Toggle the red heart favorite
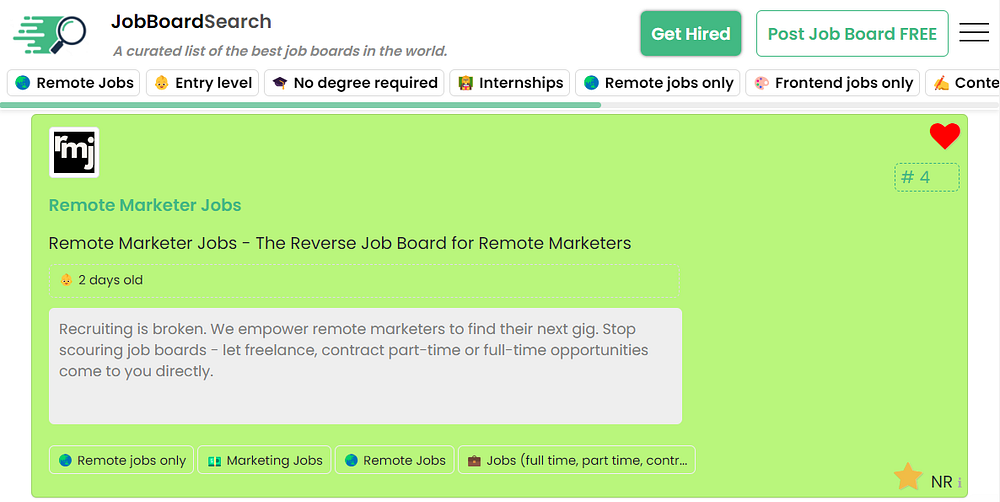1000x502 pixels. [x=944, y=137]
